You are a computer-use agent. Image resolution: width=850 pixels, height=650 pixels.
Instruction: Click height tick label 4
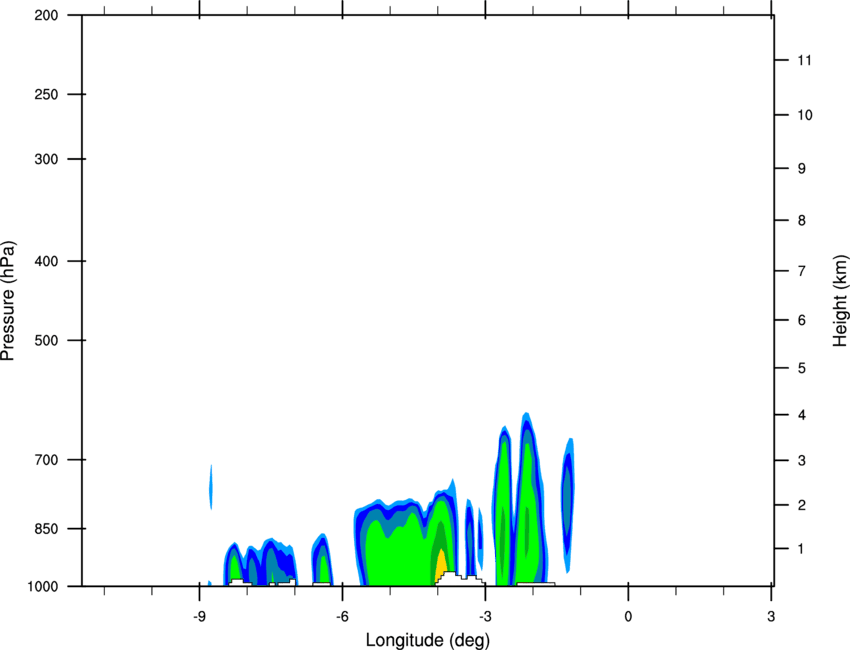[802, 415]
